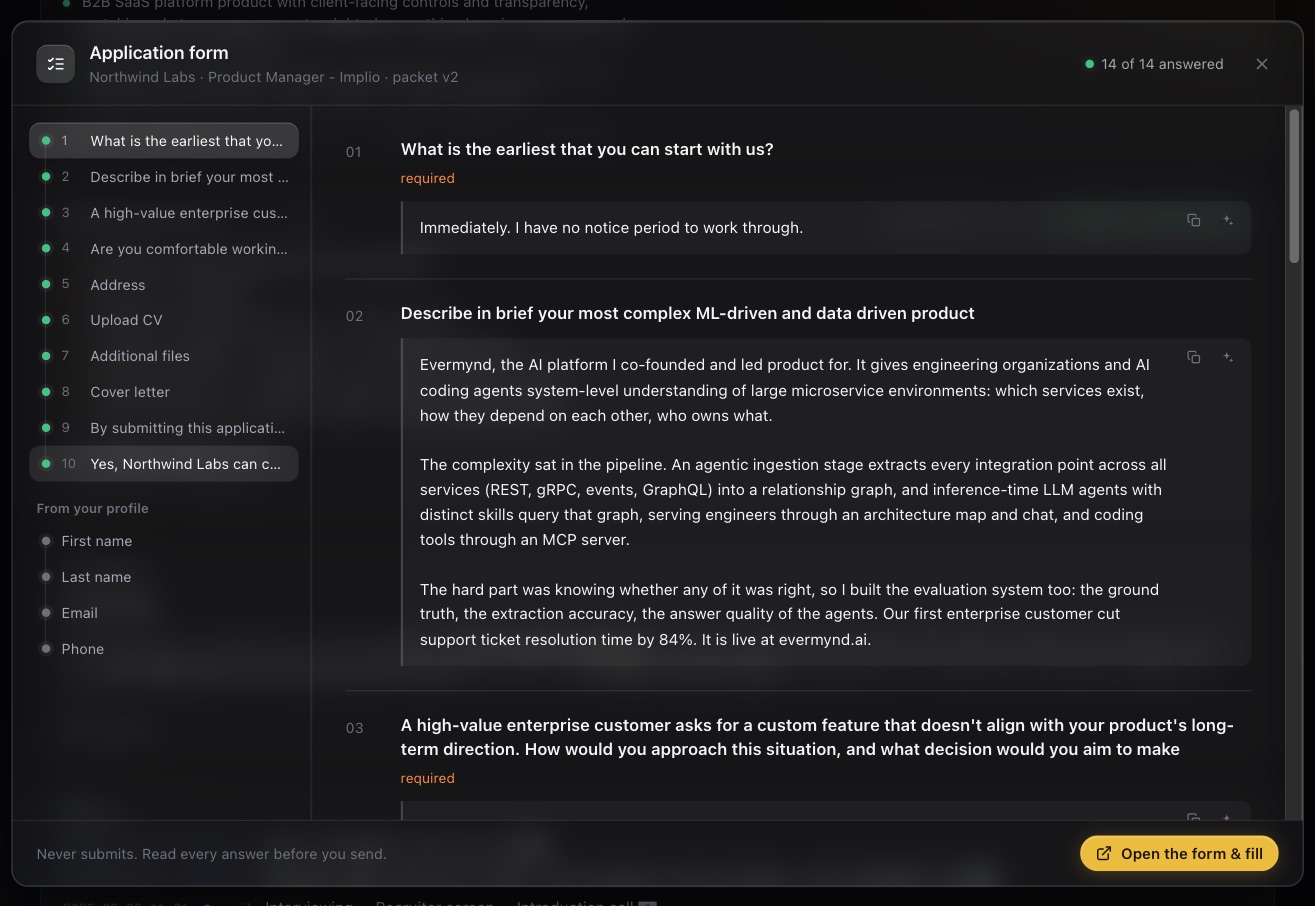Click sparkle icon on question two answer
The width and height of the screenshot is (1315, 906).
[1228, 357]
